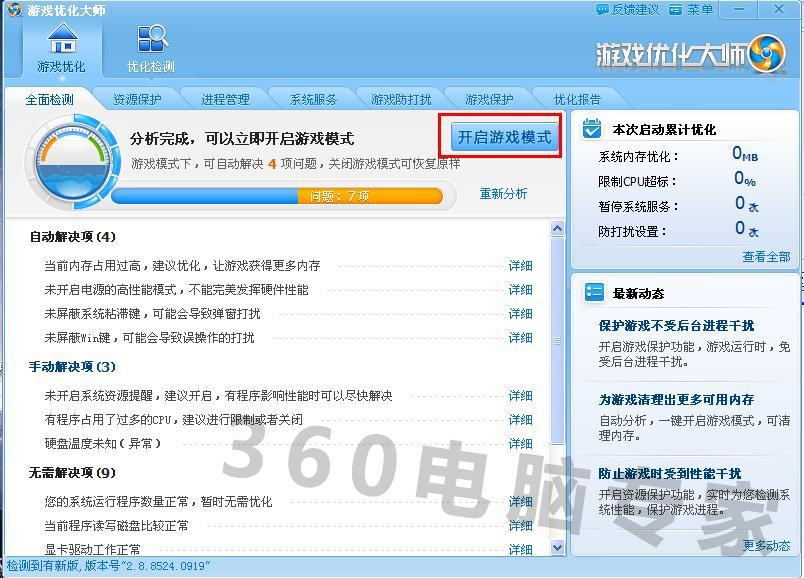Click the app logo in title bar
This screenshot has width=804, height=578.
point(14,10)
